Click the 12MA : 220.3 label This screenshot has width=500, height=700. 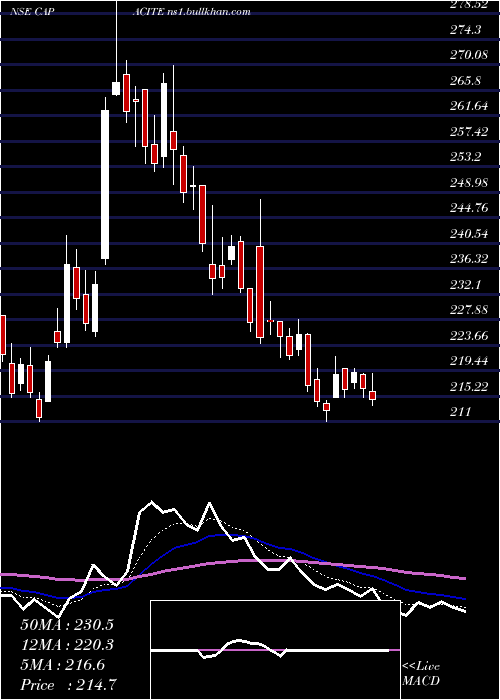tap(67, 645)
